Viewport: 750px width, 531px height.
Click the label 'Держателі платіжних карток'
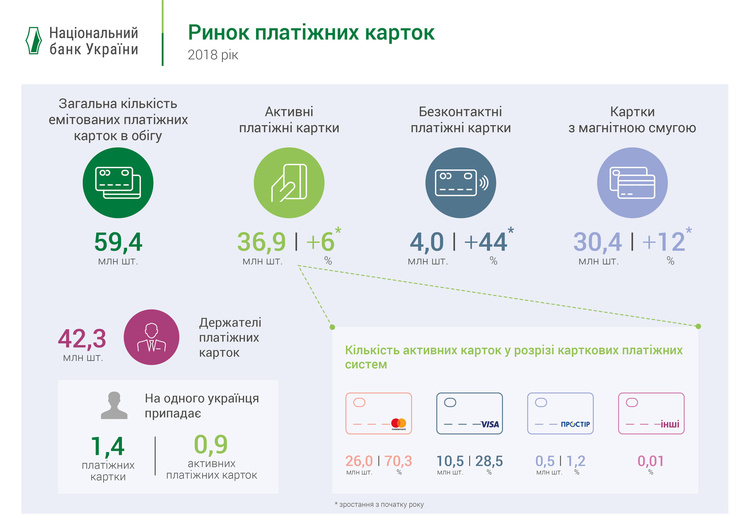coord(230,338)
